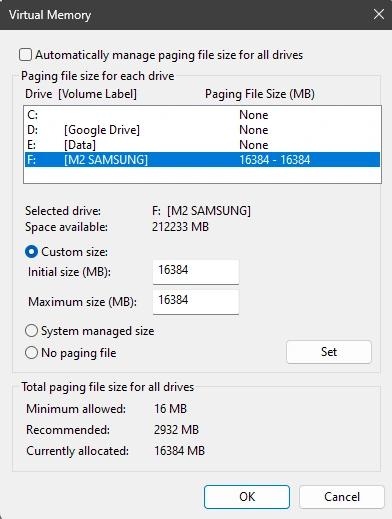This screenshot has width=392, height=519.
Task: Click the Cancel button
Action: 342,497
